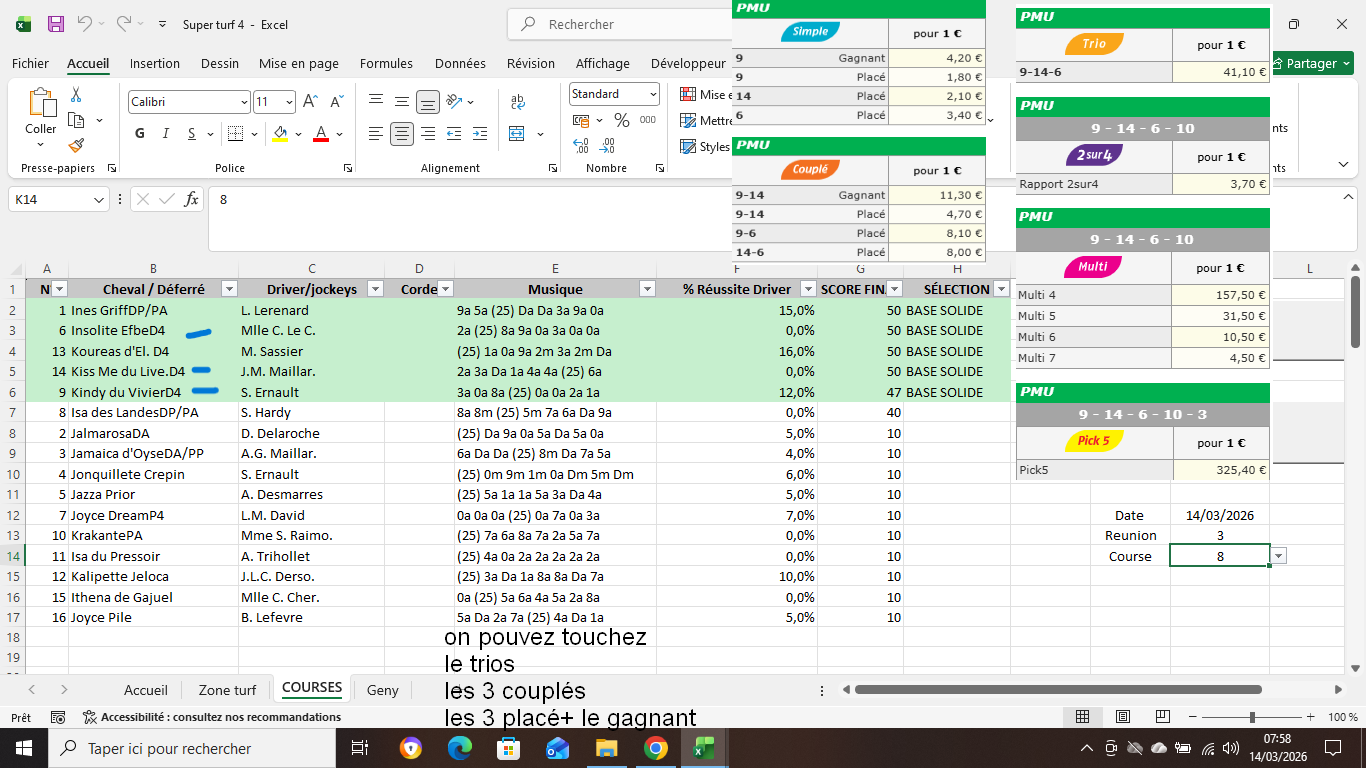
Task: Open filter dropdown for Cheval / Déferré column
Action: [229, 289]
